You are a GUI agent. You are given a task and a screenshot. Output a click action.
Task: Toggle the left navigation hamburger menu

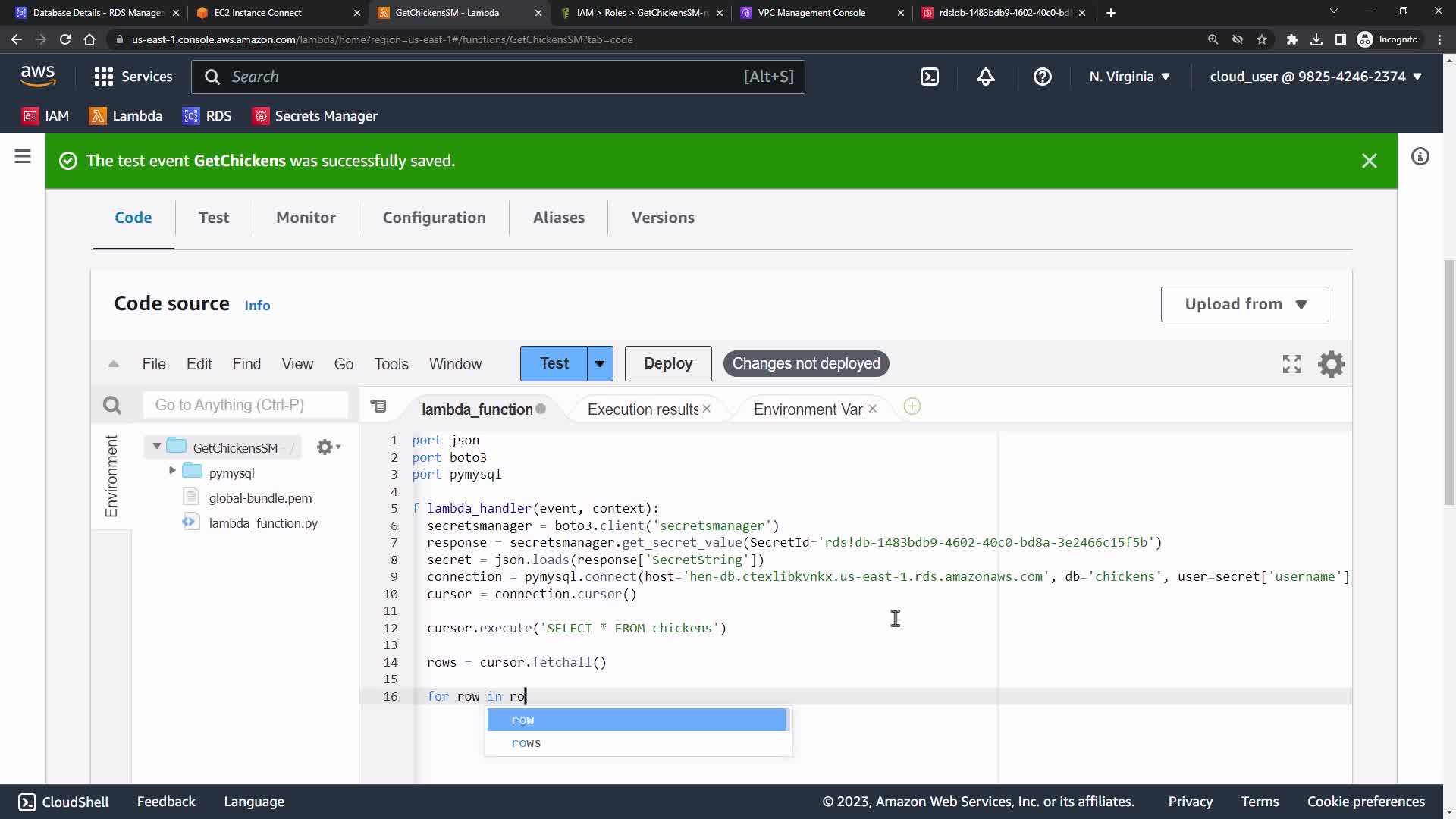point(23,157)
